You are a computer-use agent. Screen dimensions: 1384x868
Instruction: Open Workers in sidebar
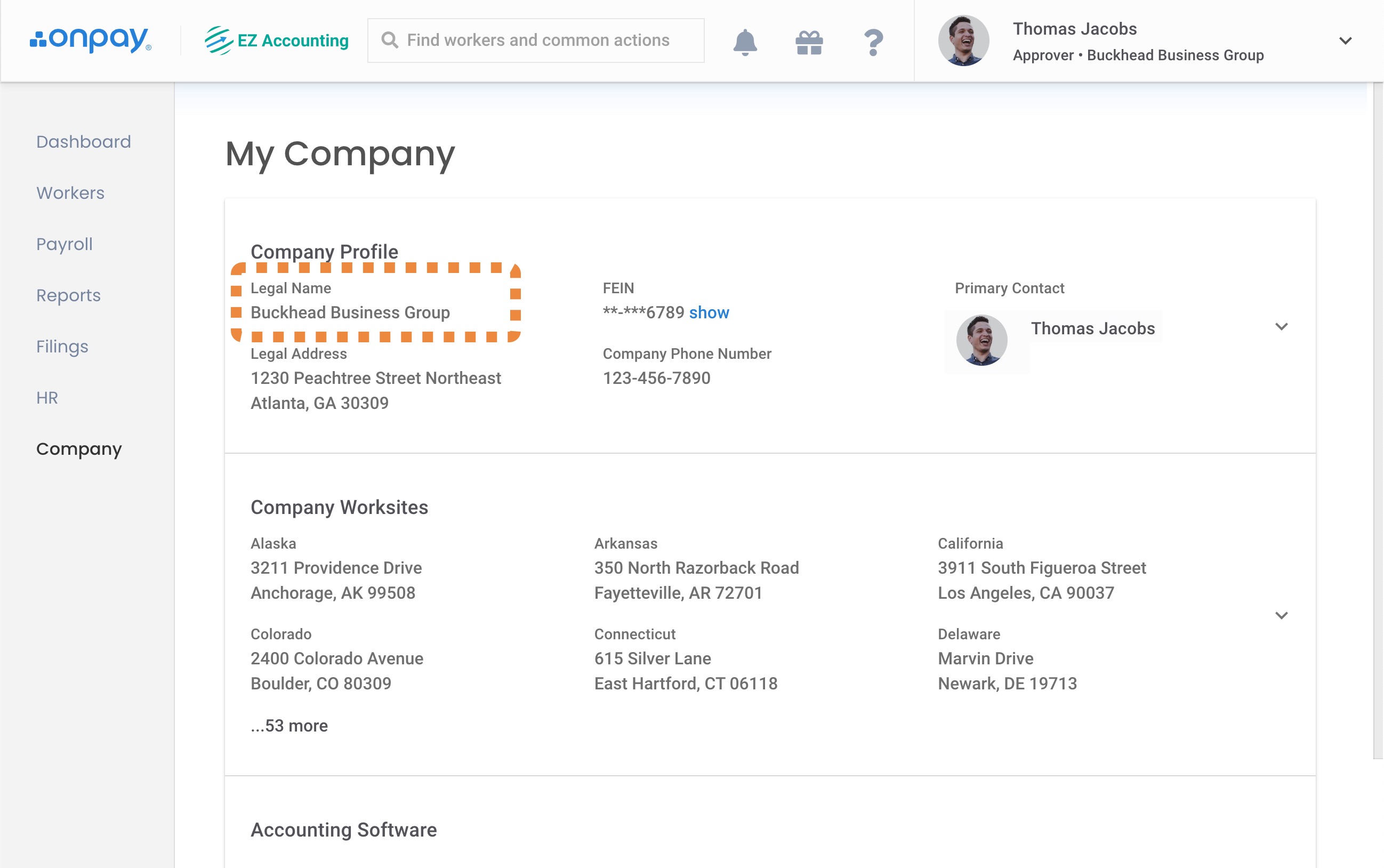pos(70,193)
